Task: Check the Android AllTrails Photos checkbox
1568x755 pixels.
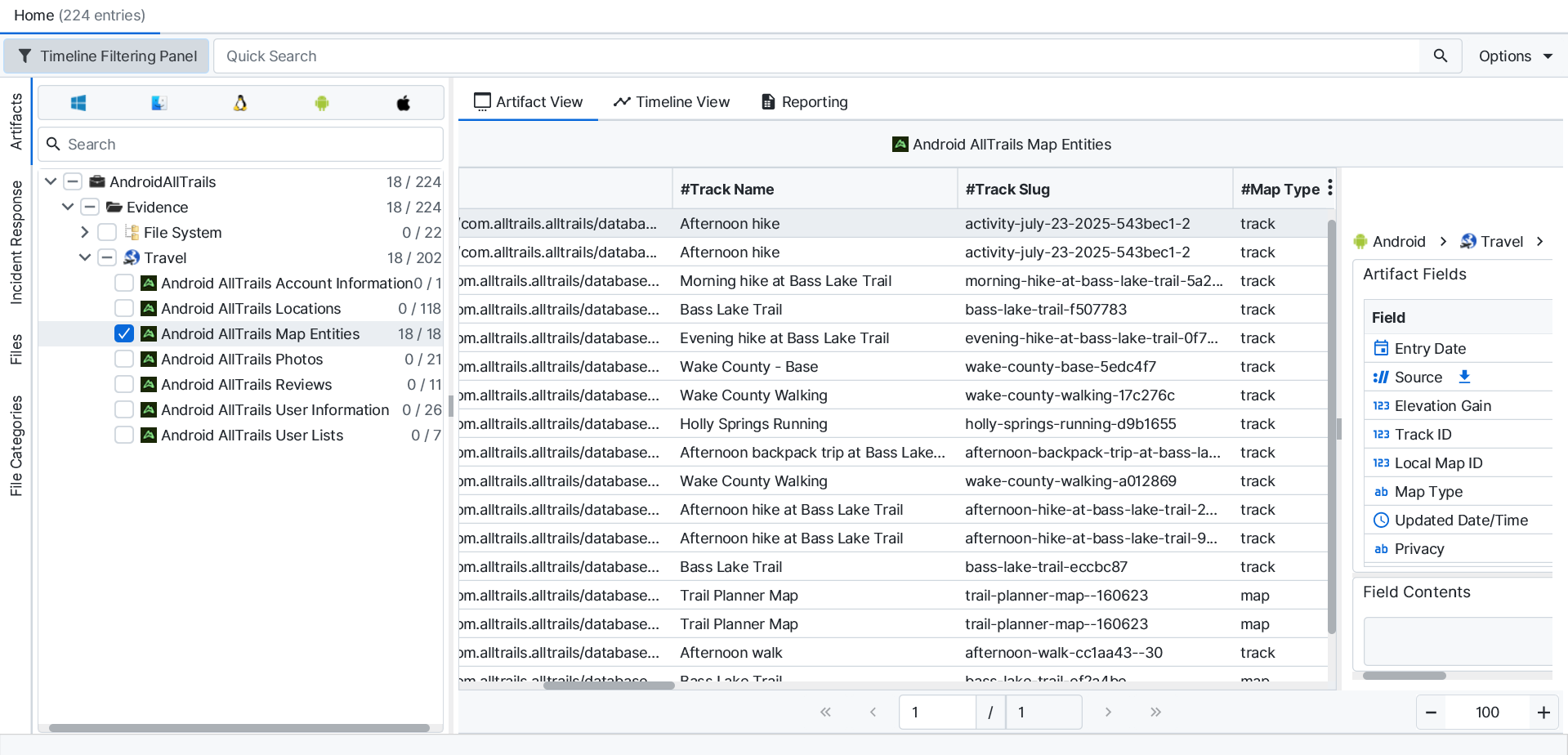Action: click(124, 359)
